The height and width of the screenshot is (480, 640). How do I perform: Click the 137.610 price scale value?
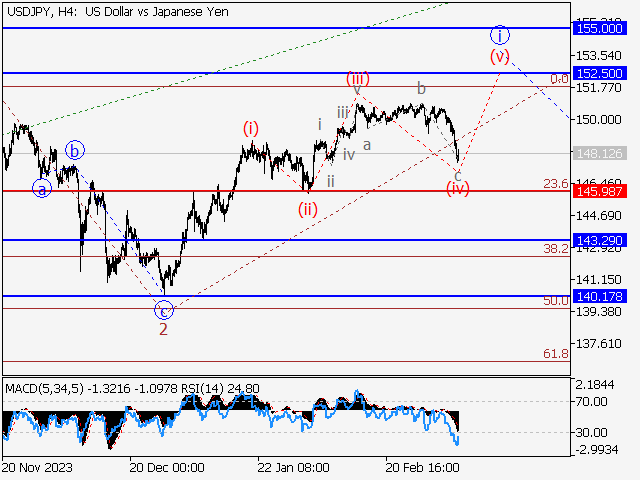pos(598,344)
